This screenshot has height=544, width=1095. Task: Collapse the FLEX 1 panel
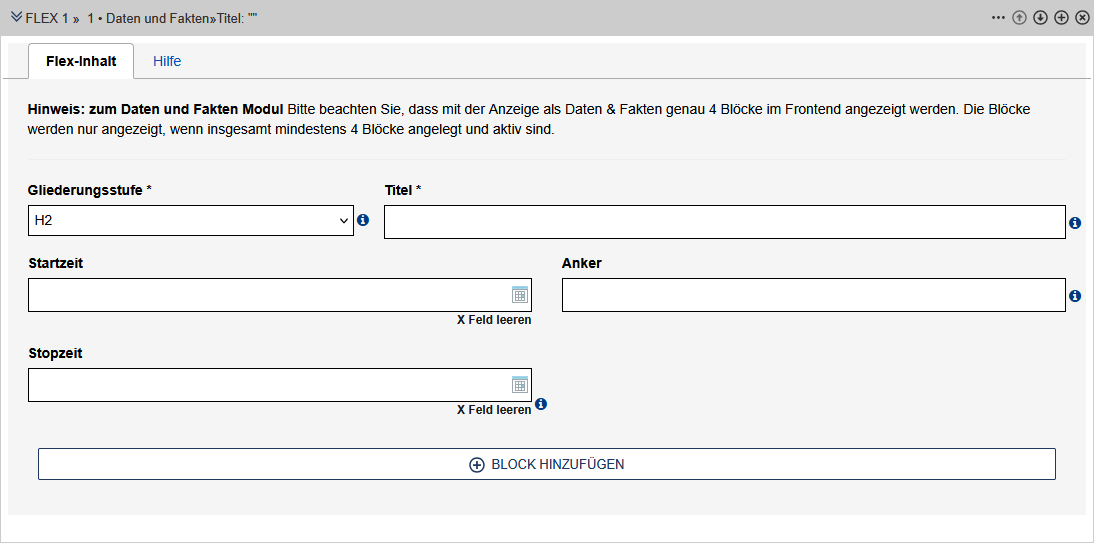tap(16, 18)
